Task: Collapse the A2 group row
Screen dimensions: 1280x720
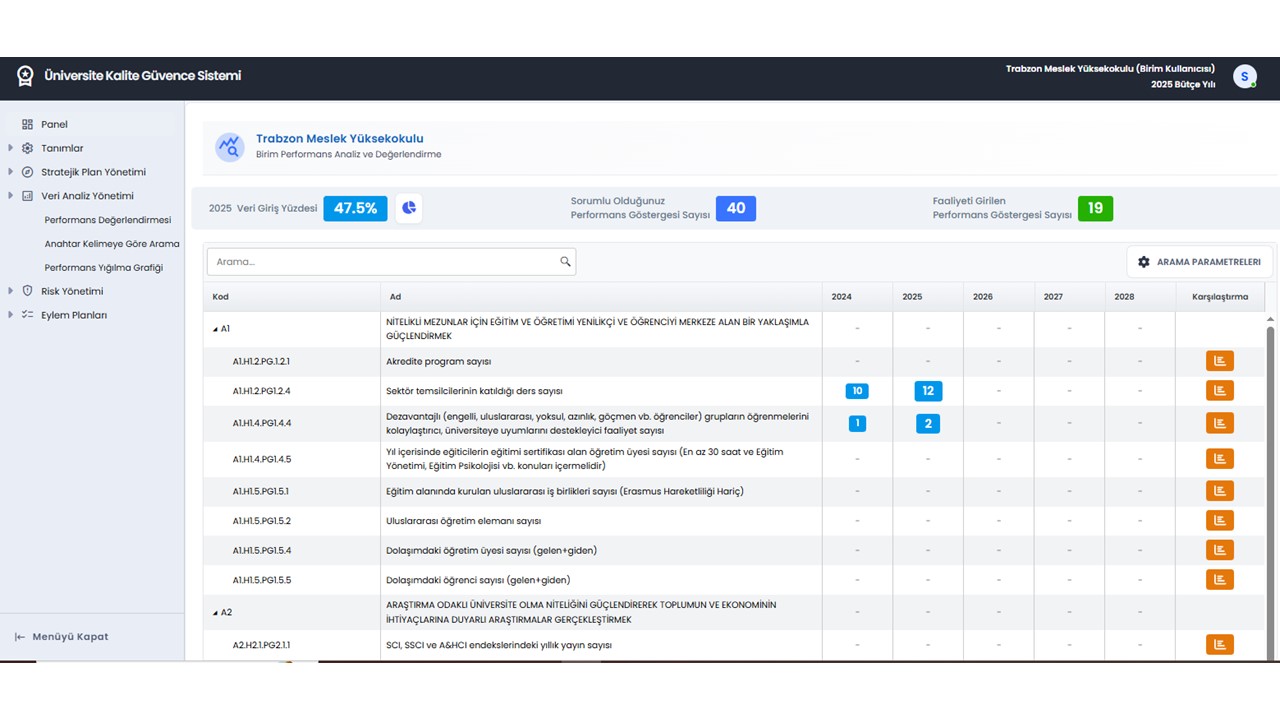Action: [215, 613]
